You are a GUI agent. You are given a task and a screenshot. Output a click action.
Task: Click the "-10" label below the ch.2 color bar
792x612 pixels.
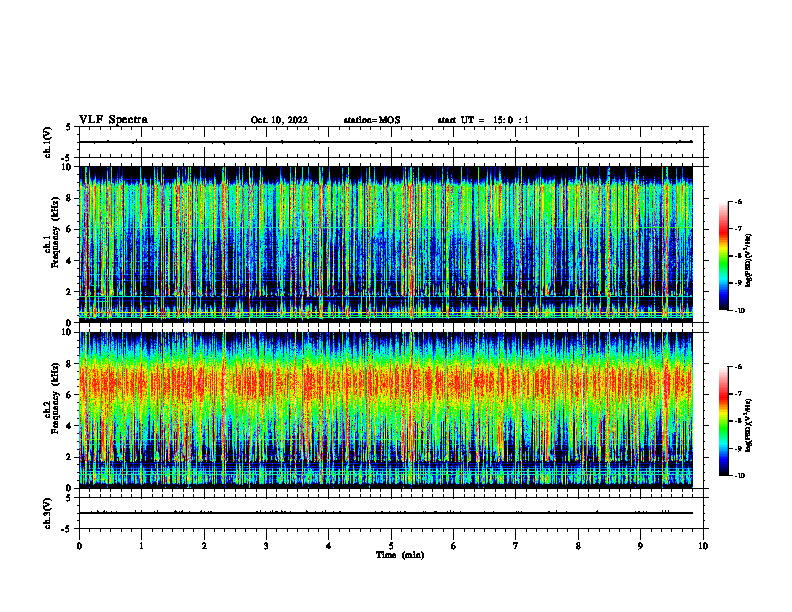pos(740,475)
